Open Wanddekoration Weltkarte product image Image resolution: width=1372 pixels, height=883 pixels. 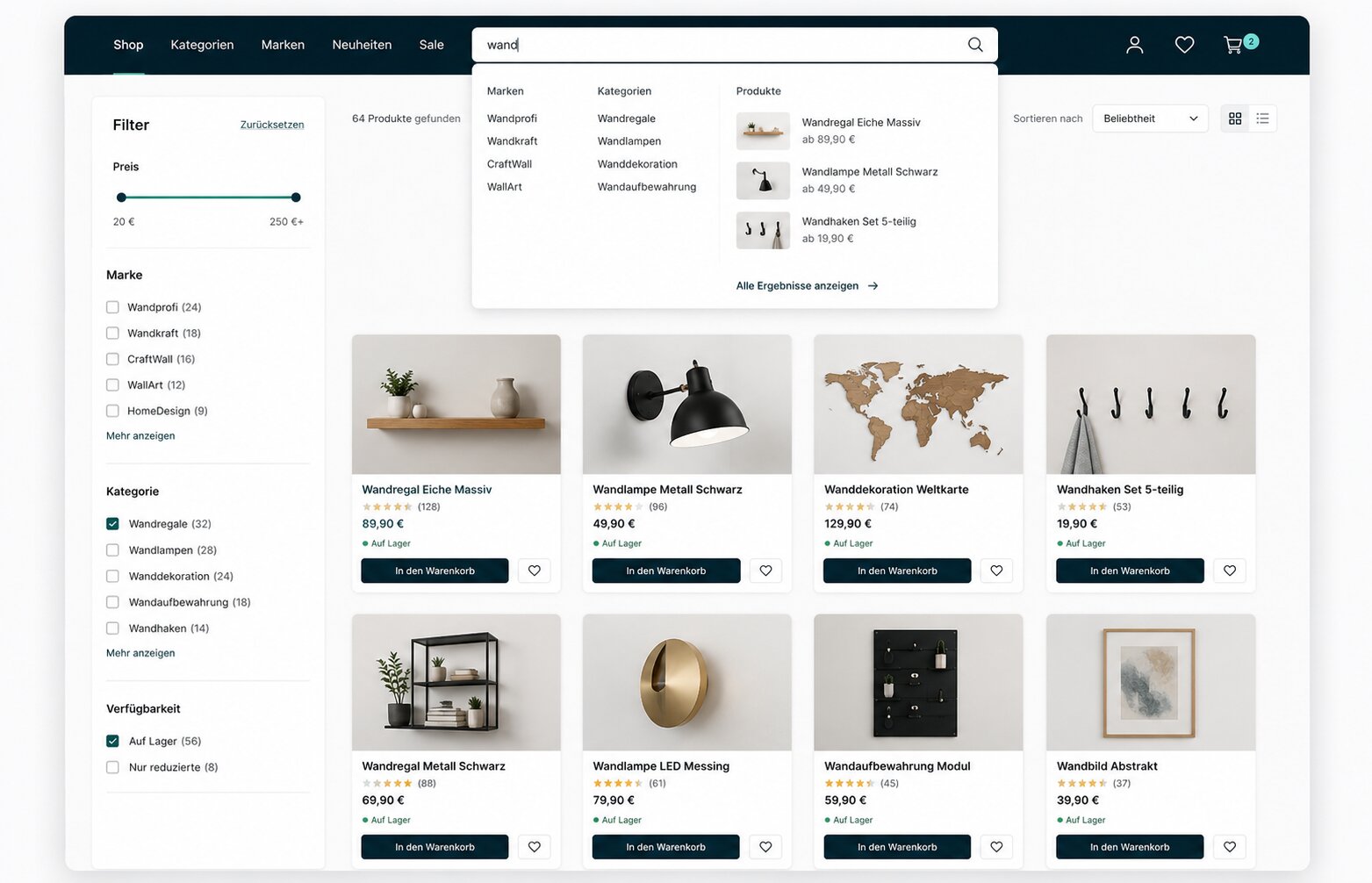tap(918, 405)
